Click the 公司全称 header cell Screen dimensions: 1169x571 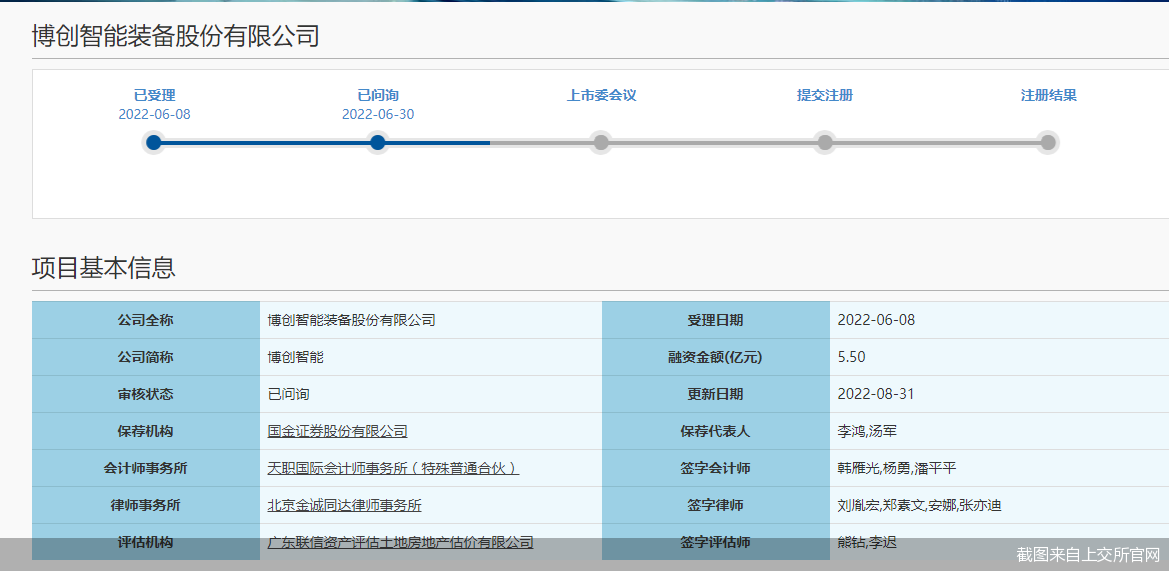click(x=145, y=321)
